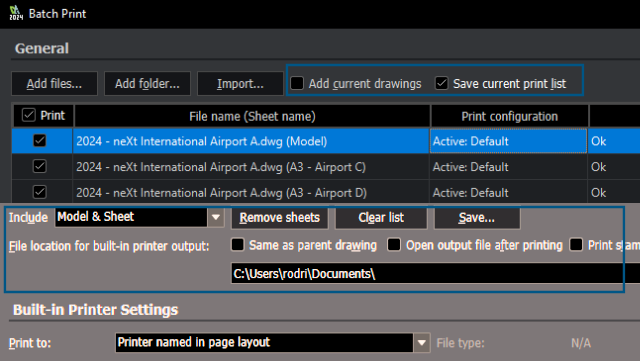Screen dimensions: 640x361
Task: Enable Open output file after printing
Action: point(394,245)
